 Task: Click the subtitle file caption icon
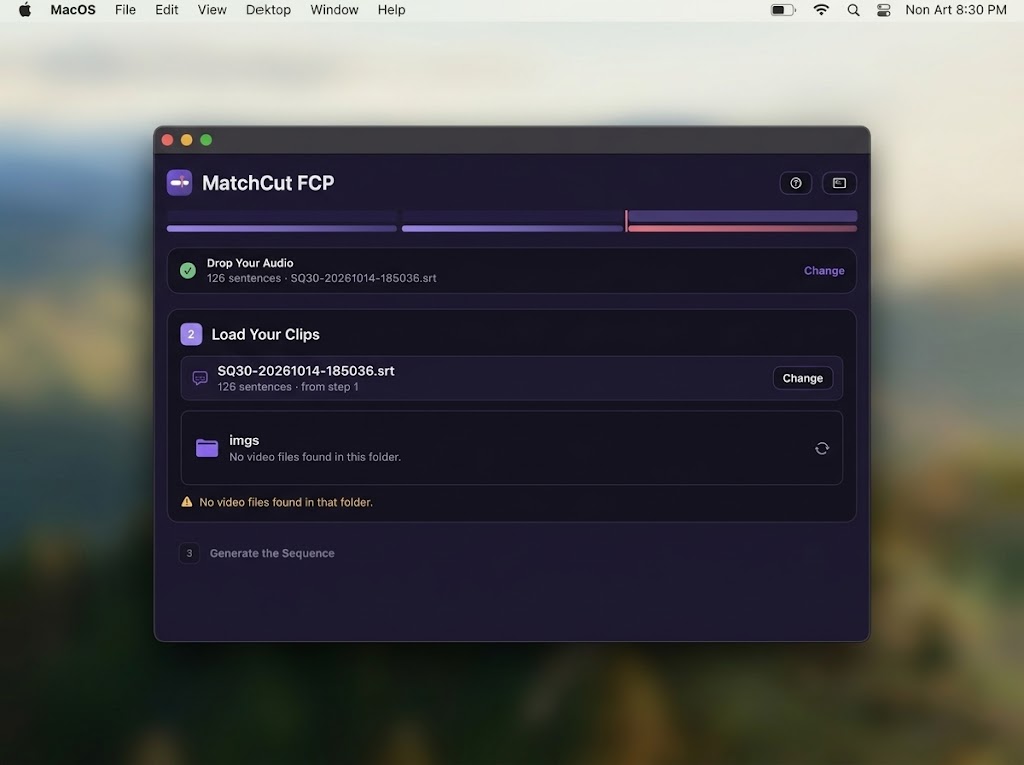coord(200,378)
